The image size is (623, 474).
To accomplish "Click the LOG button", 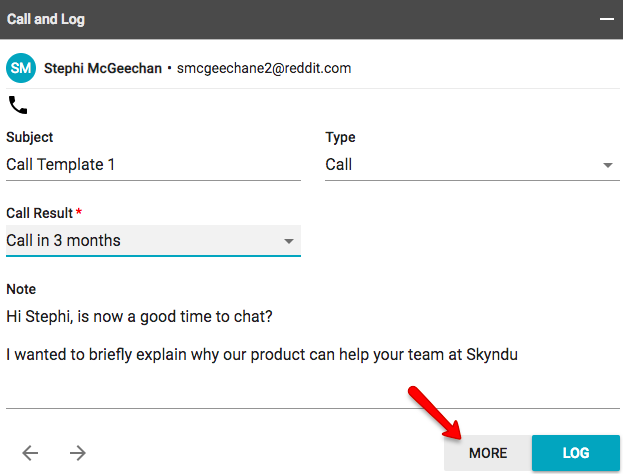I will tap(576, 453).
